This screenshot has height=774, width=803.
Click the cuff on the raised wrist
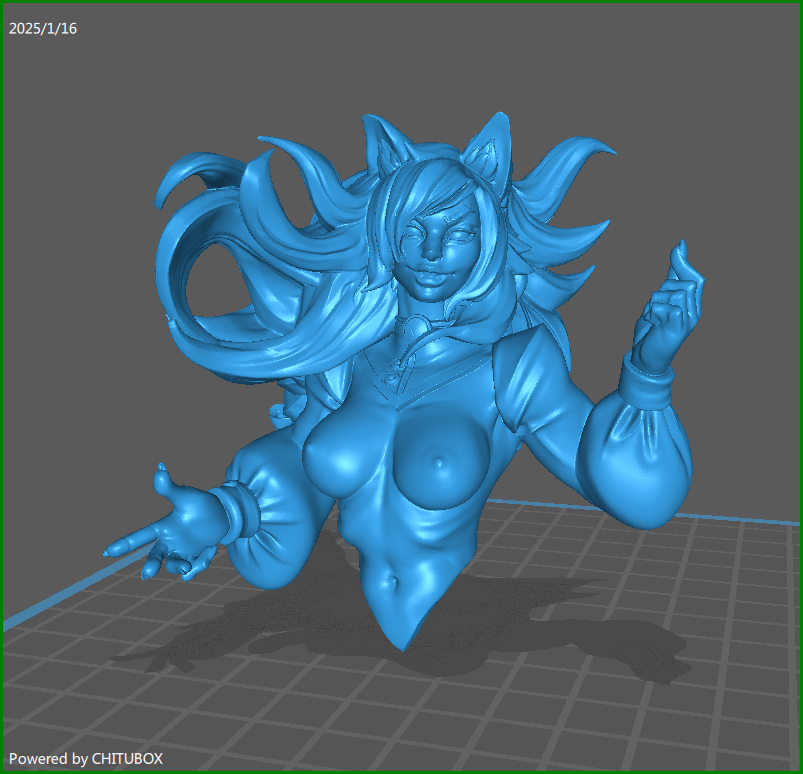click(x=647, y=382)
